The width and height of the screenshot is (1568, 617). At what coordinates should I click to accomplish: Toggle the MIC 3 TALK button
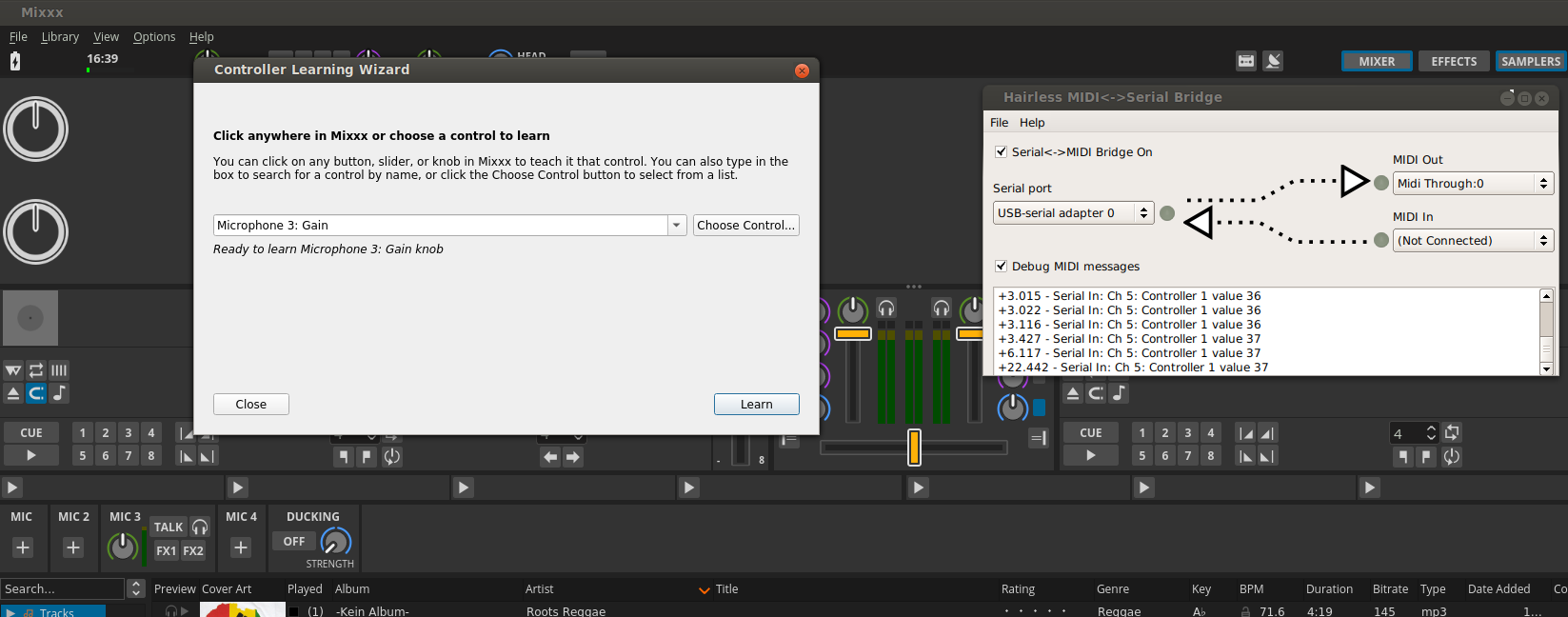(x=169, y=527)
